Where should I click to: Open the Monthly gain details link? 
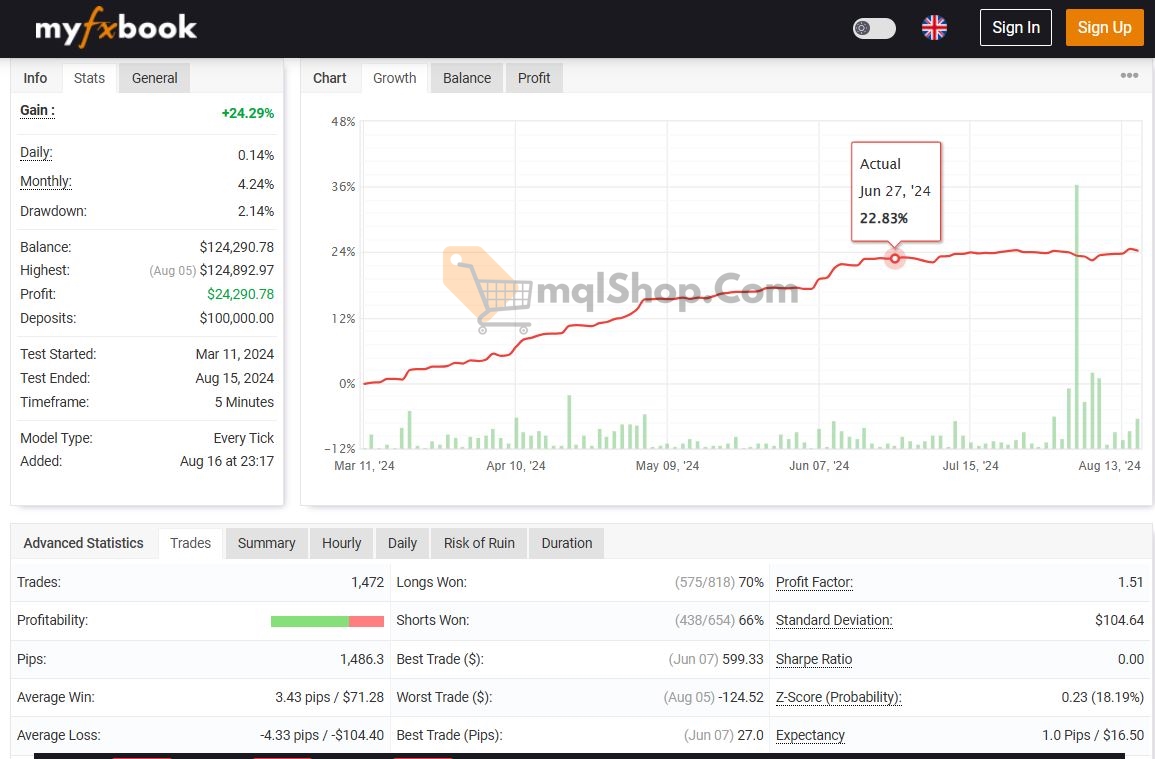[x=45, y=181]
